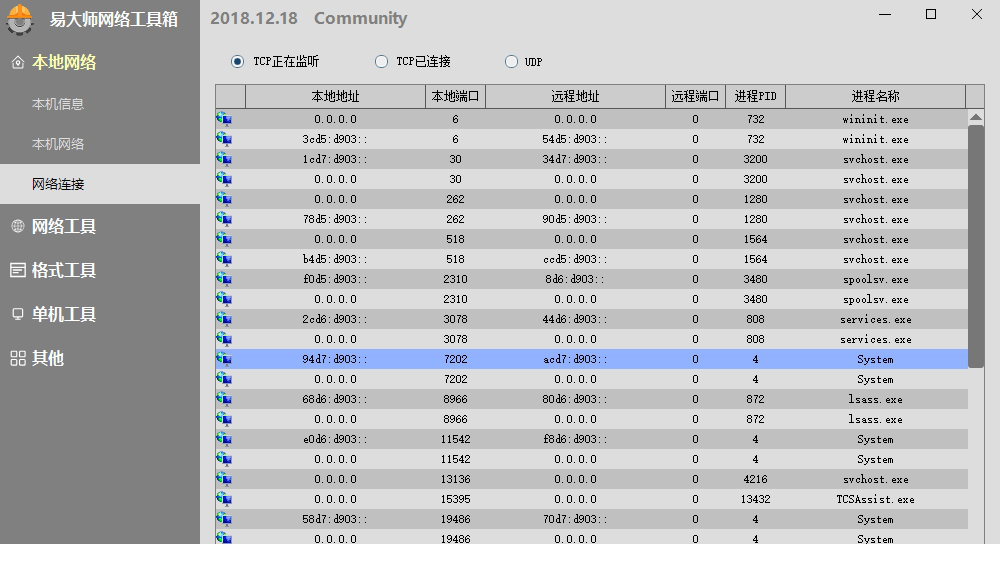1000x565 pixels.
Task: Click the ccd5:d903:: remote address
Action: point(575,259)
